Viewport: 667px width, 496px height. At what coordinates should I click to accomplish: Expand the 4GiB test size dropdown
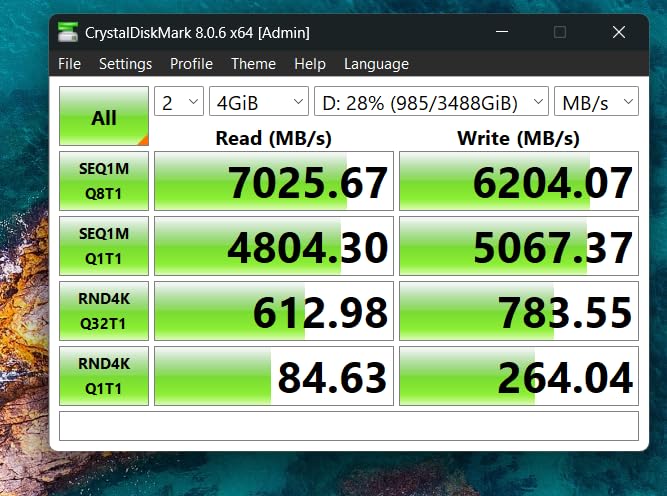point(259,101)
